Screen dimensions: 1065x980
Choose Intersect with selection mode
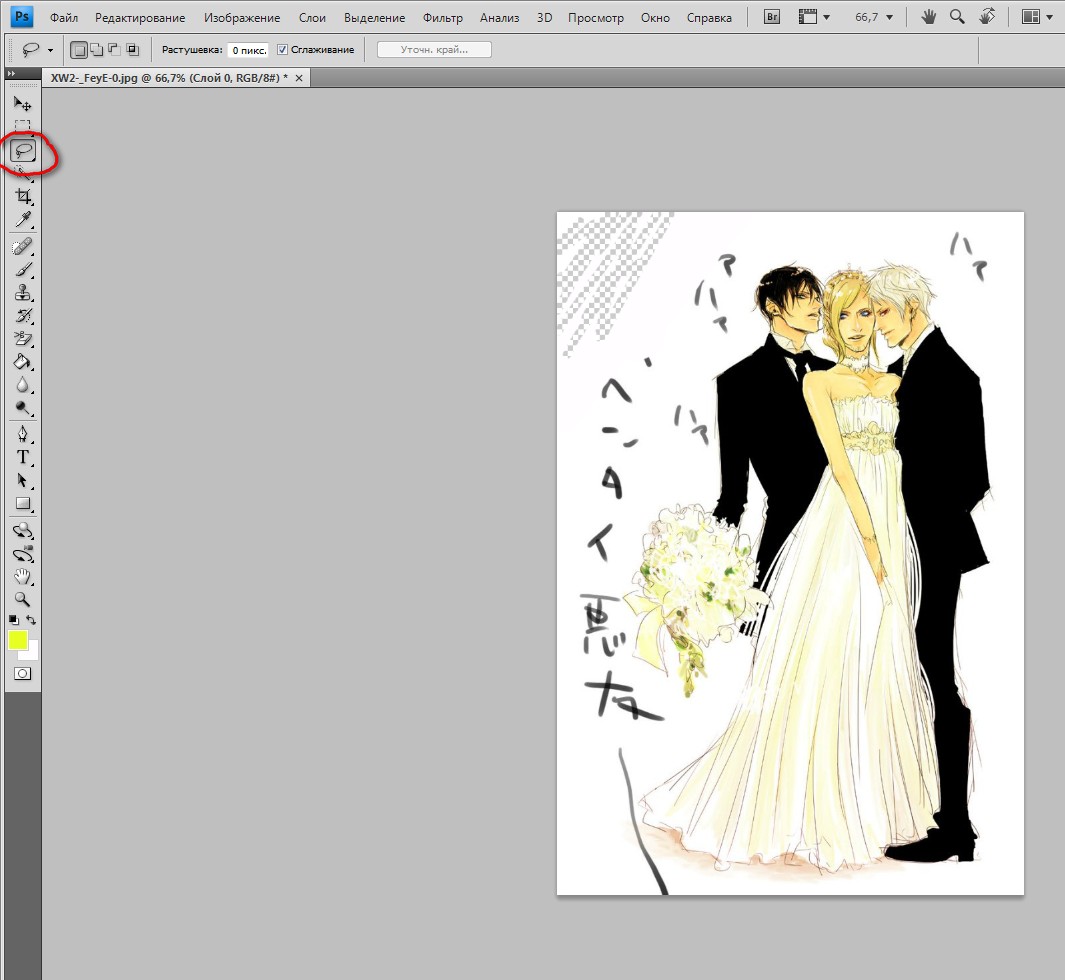tap(132, 50)
